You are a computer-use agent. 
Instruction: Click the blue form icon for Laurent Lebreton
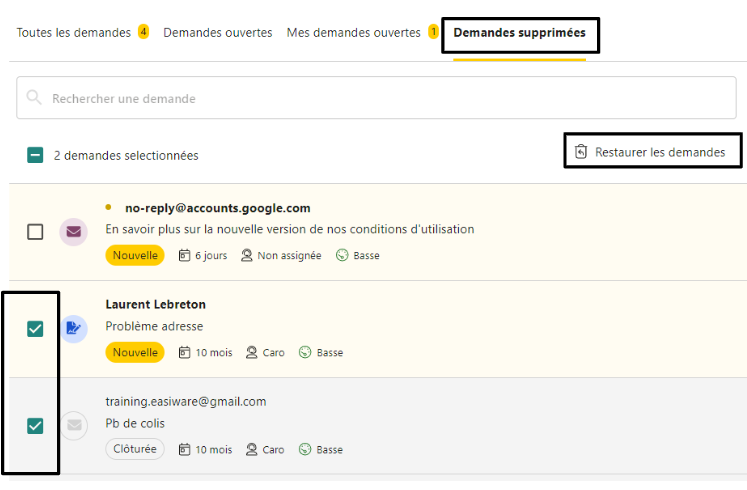[73, 328]
